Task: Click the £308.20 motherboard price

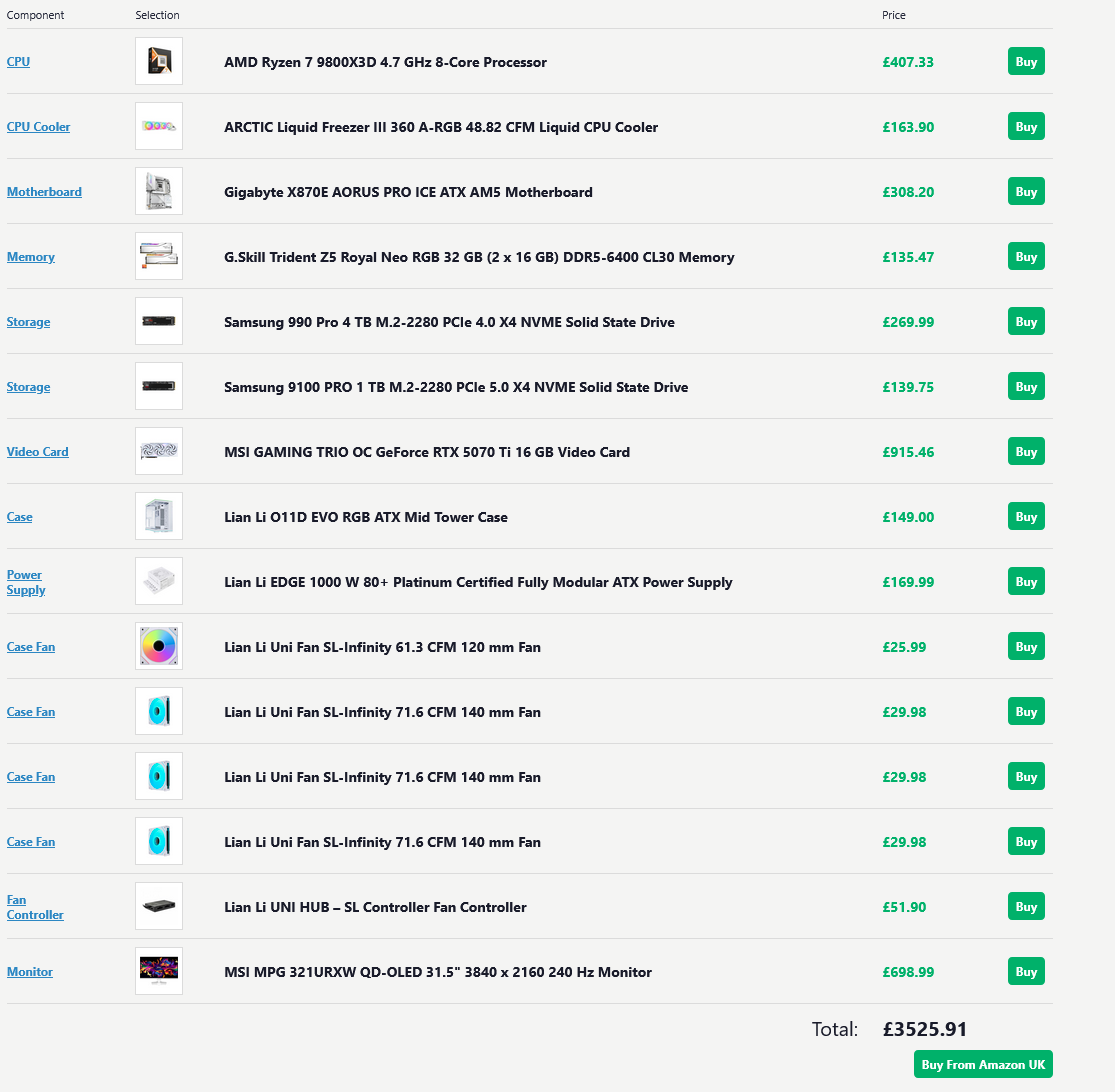Action: (x=908, y=192)
